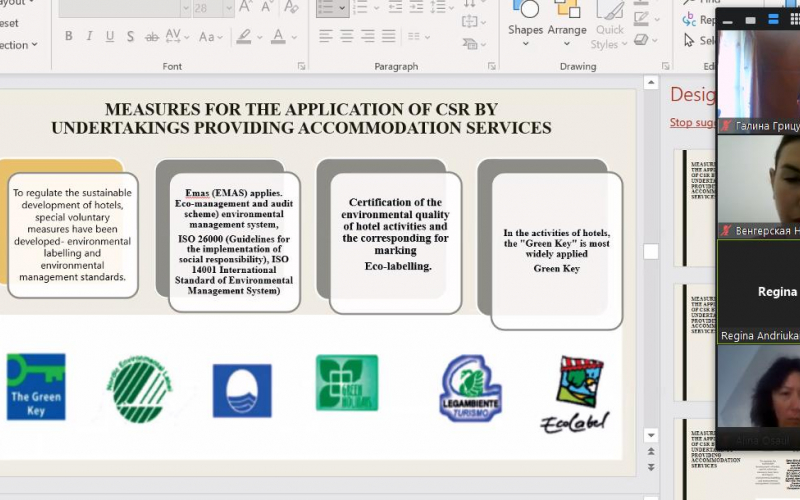Apply font color (A icon)
Screen dimensions: 800x500
pyautogui.click(x=278, y=36)
